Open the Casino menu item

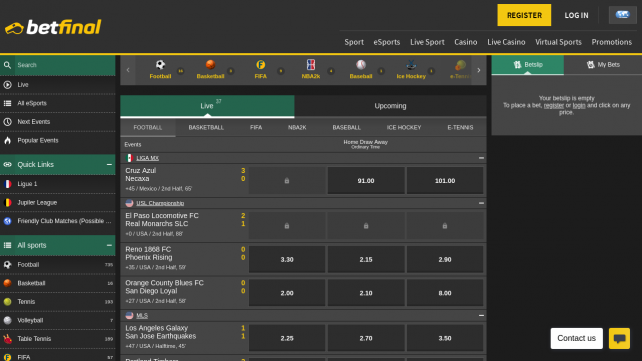(x=466, y=42)
